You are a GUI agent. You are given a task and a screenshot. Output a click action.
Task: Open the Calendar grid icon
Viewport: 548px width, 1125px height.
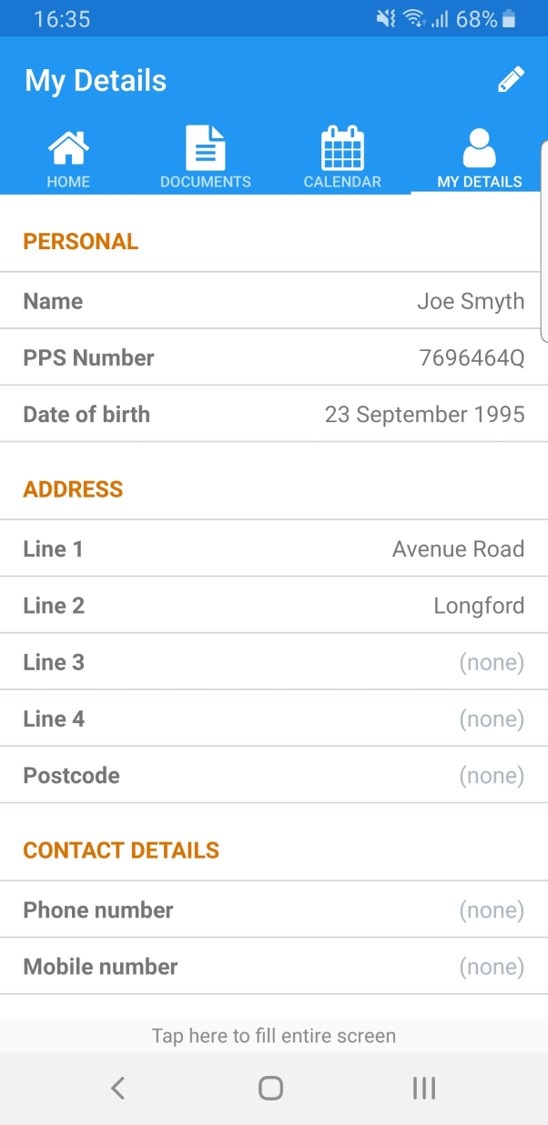342,148
